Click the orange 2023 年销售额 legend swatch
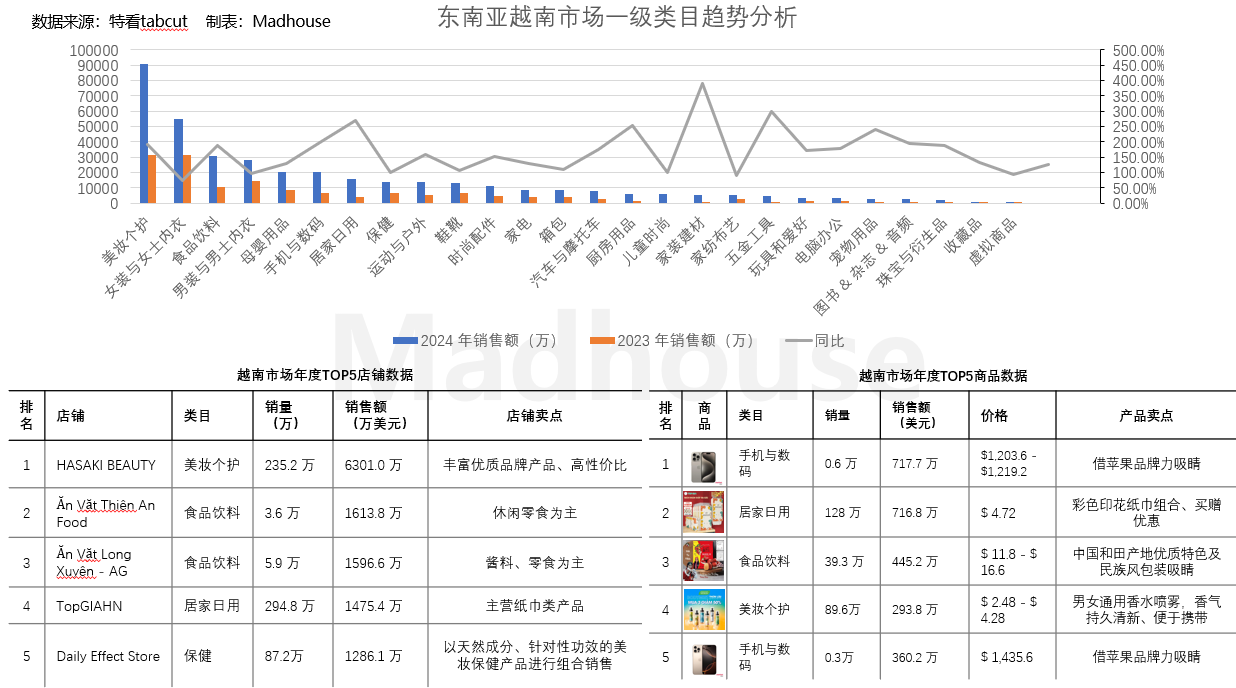 pos(602,341)
